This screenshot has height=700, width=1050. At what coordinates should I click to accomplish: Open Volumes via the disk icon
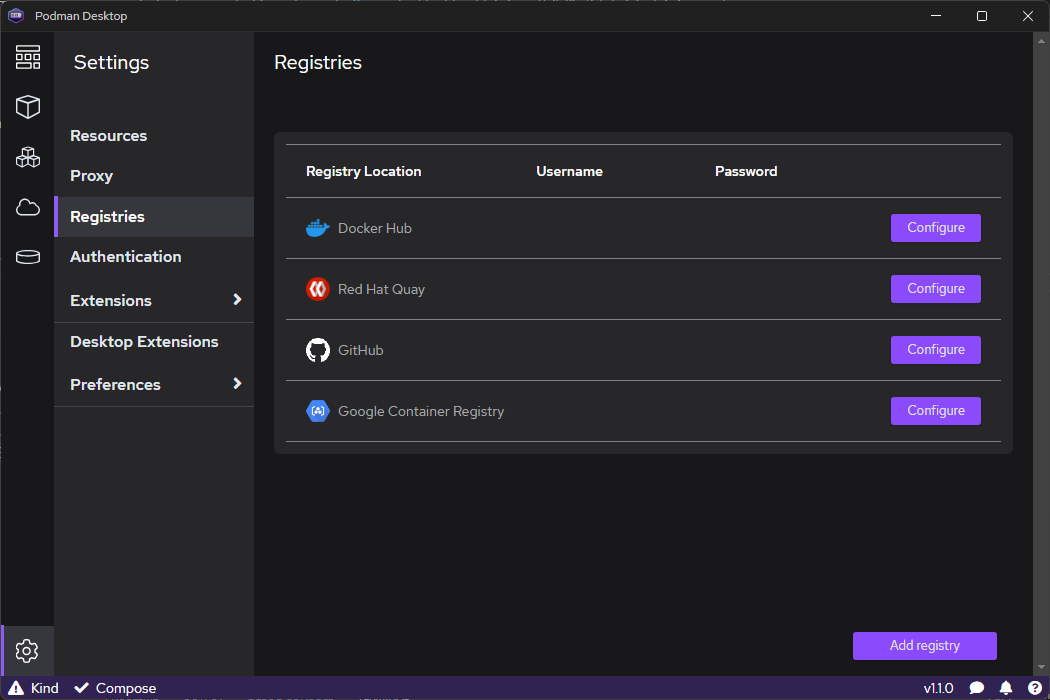click(x=27, y=257)
